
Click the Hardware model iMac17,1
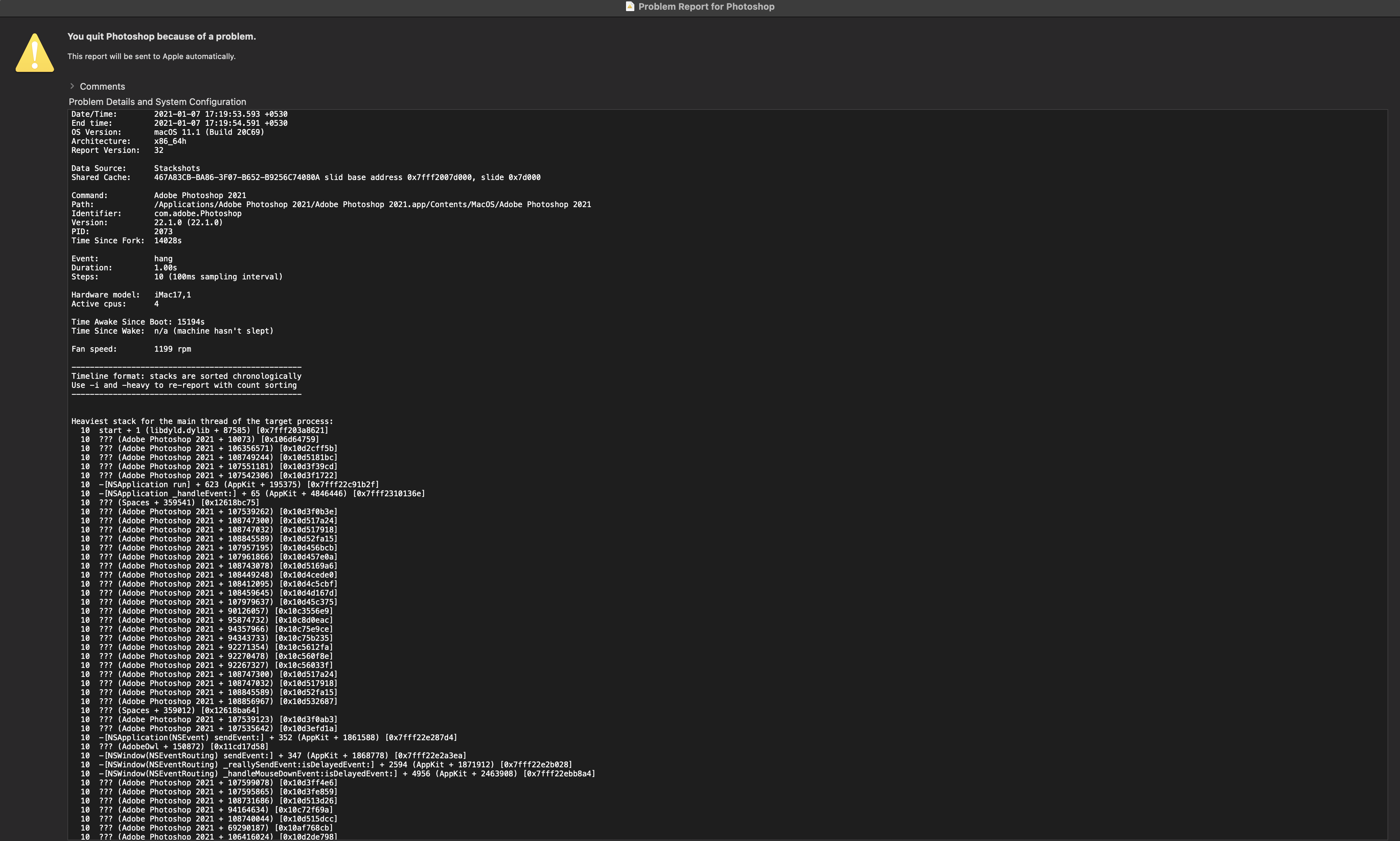pyautogui.click(x=172, y=295)
